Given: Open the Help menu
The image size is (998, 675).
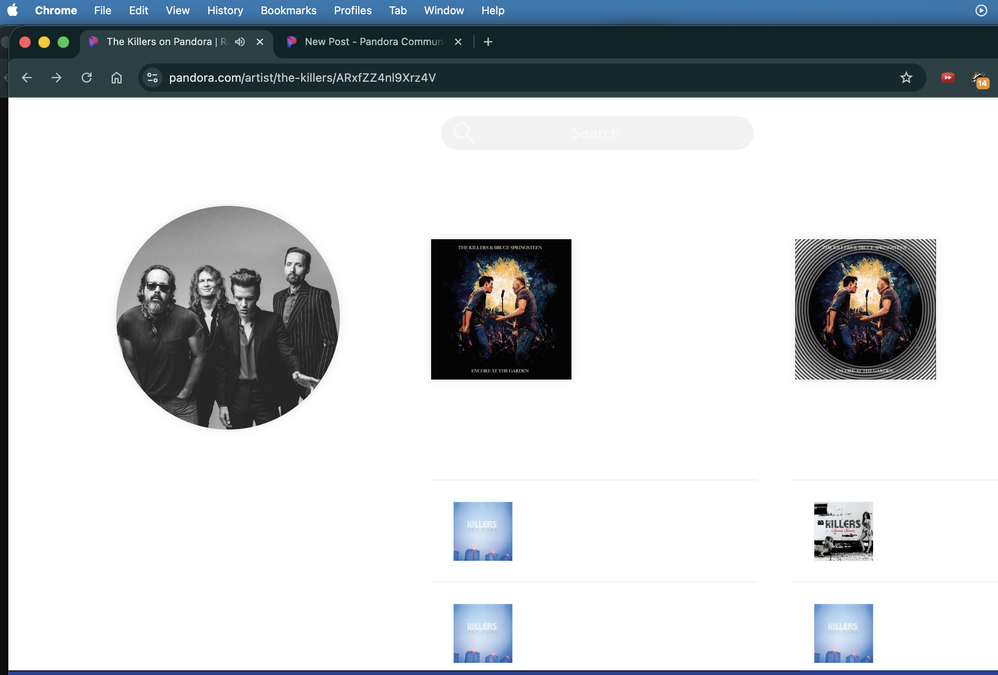Looking at the screenshot, I should coord(493,10).
